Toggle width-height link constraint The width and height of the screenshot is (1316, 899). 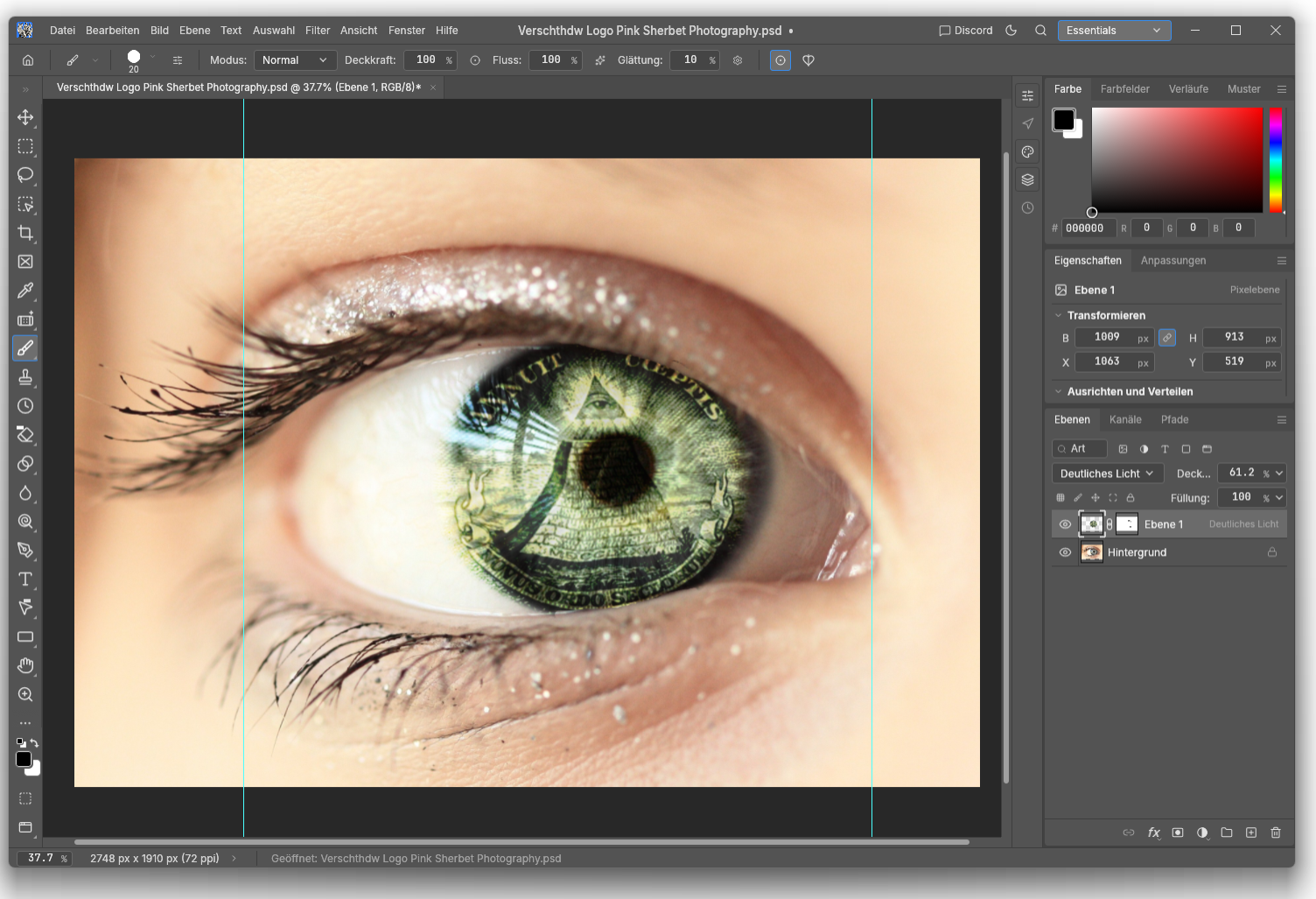tap(1167, 338)
